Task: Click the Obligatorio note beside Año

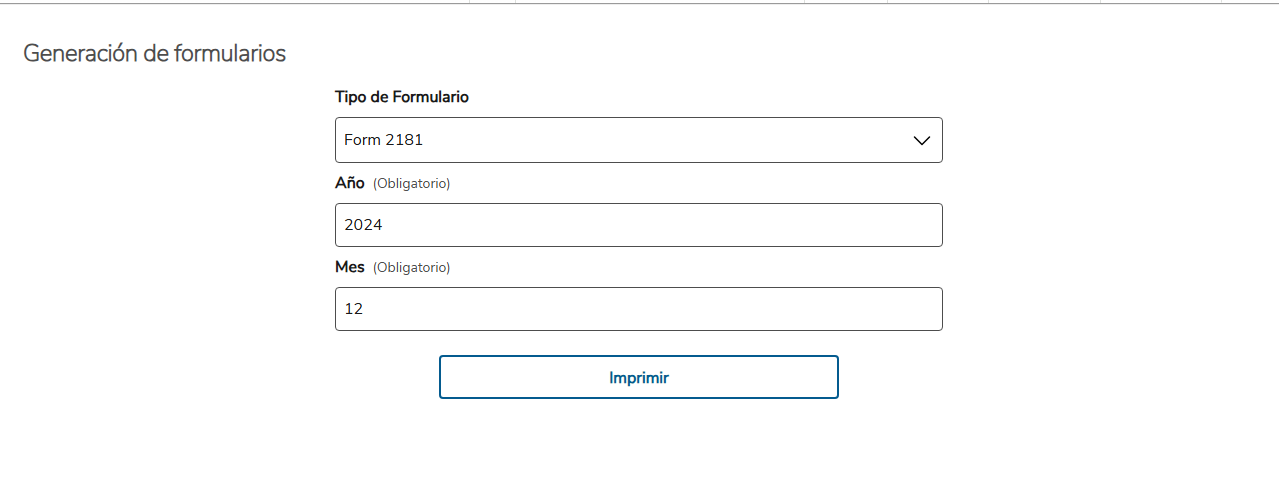Action: tap(411, 184)
